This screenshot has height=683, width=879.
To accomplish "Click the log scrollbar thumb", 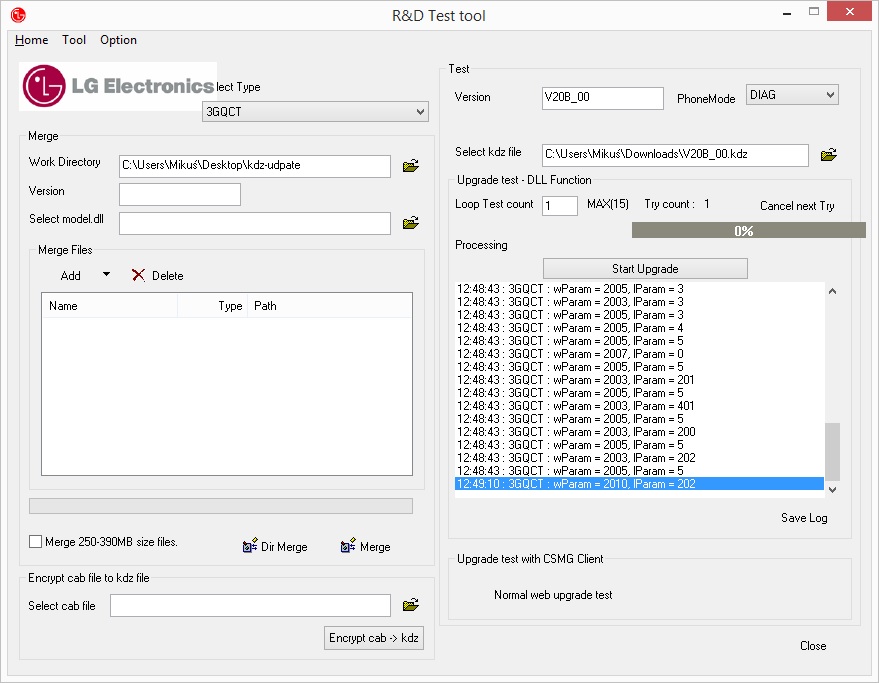I will pos(832,451).
